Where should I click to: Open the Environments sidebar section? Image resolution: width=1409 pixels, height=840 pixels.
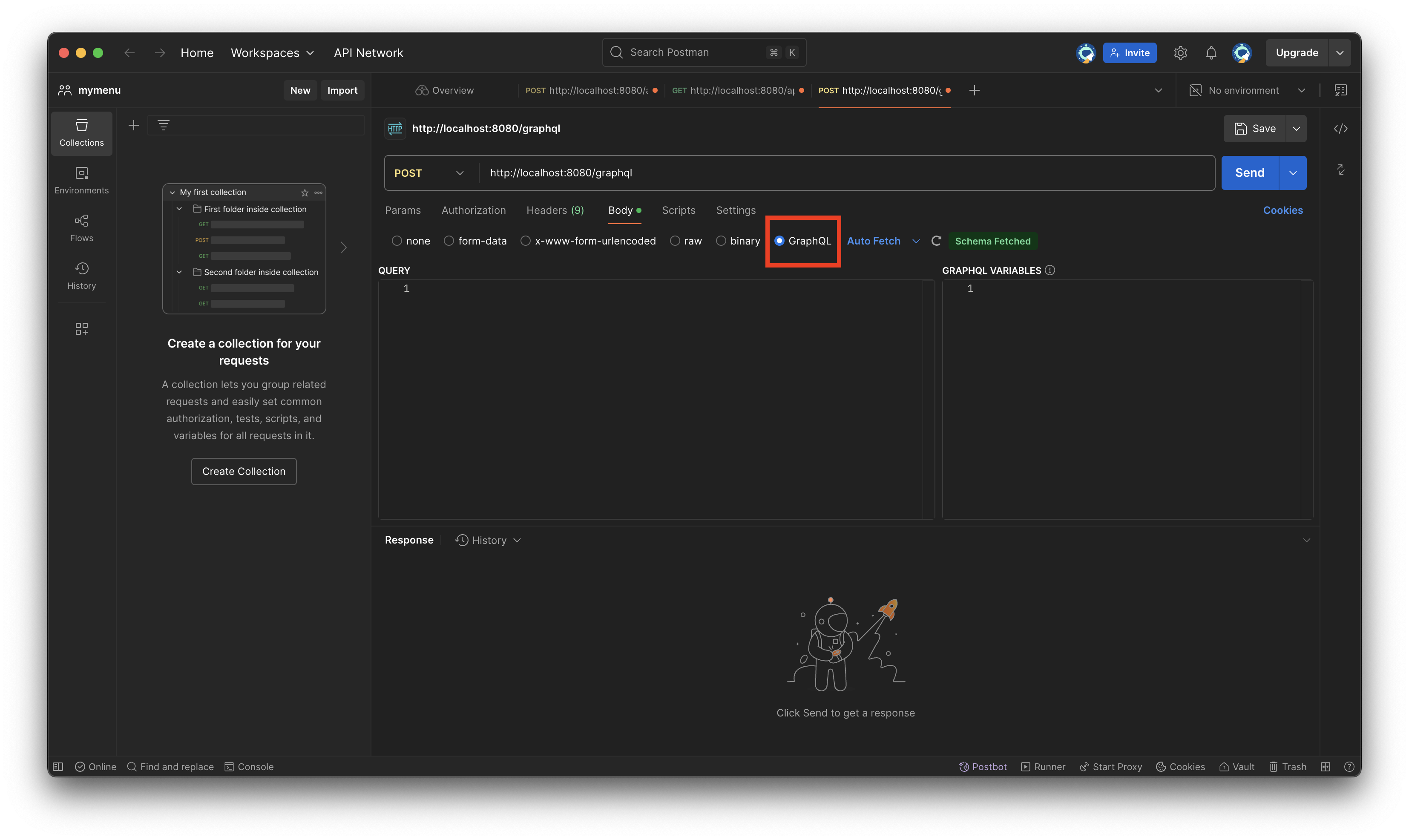[81, 180]
